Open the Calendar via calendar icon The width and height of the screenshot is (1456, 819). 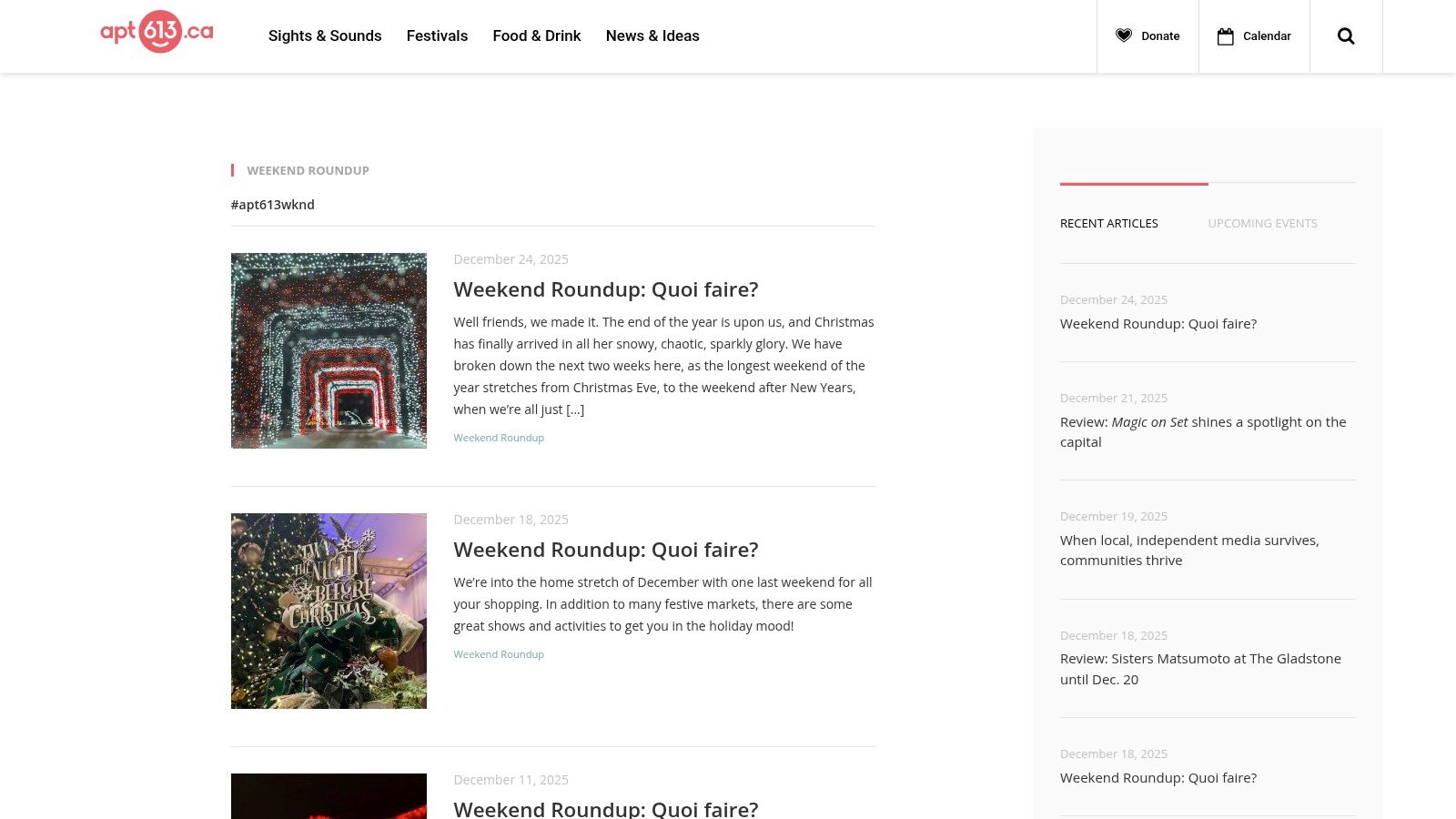[1226, 35]
